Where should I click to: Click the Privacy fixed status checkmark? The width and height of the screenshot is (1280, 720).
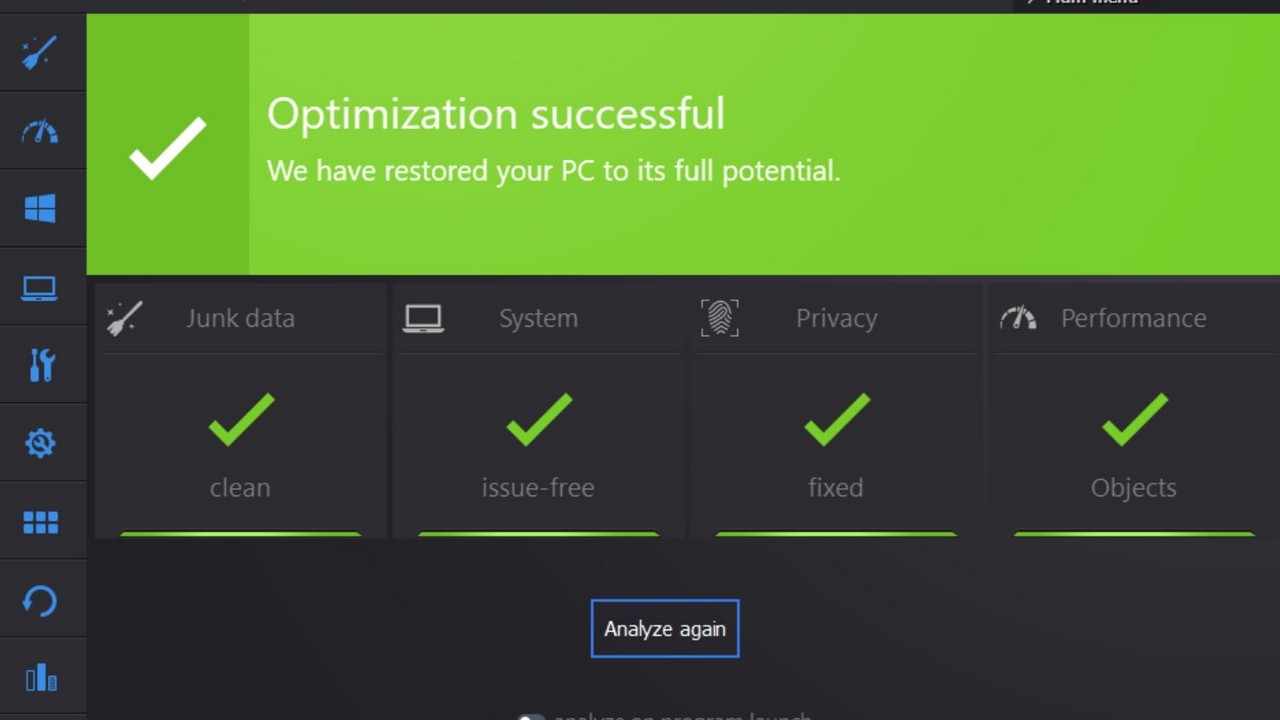pyautogui.click(x=836, y=418)
